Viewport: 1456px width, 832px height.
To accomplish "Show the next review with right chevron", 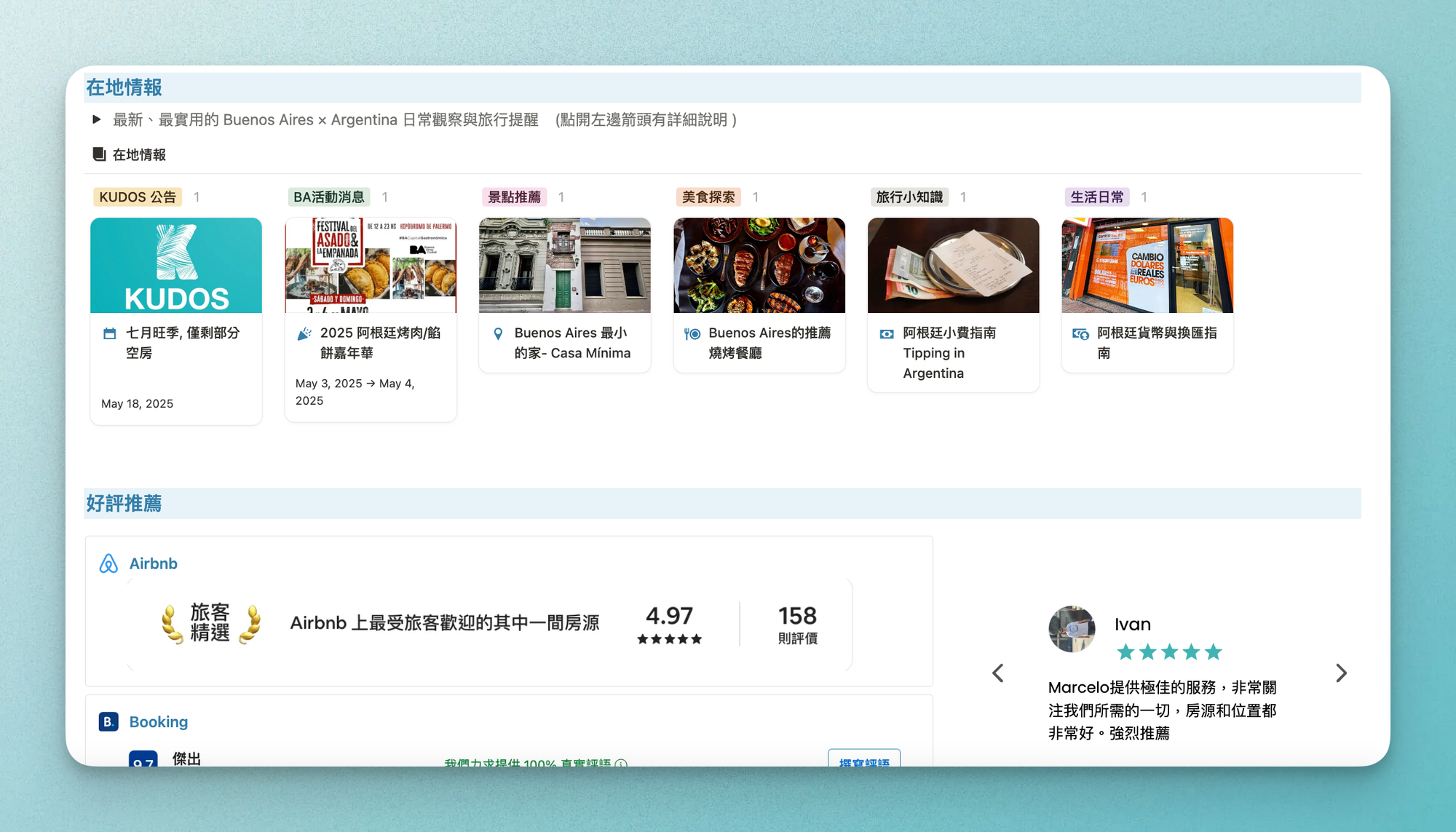I will pyautogui.click(x=1342, y=673).
